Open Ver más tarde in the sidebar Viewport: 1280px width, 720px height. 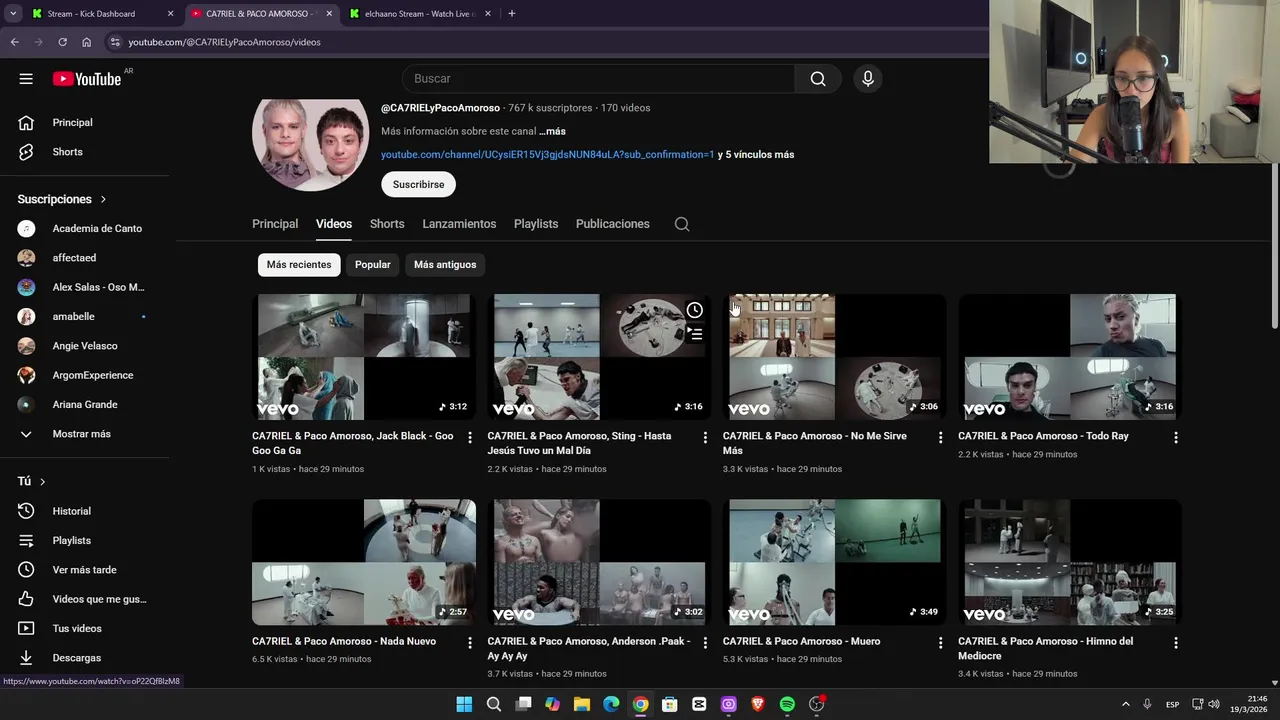click(x=85, y=570)
